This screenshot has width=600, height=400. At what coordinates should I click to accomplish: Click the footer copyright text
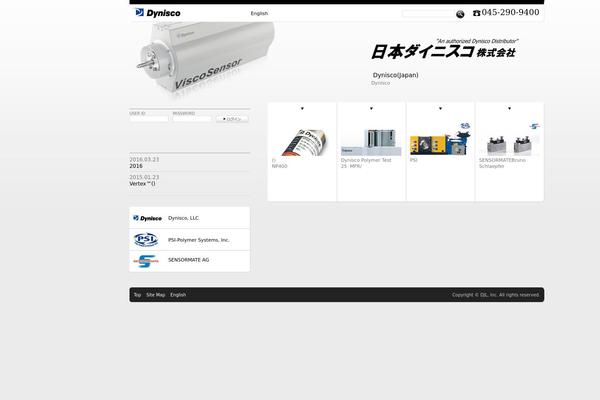click(496, 295)
